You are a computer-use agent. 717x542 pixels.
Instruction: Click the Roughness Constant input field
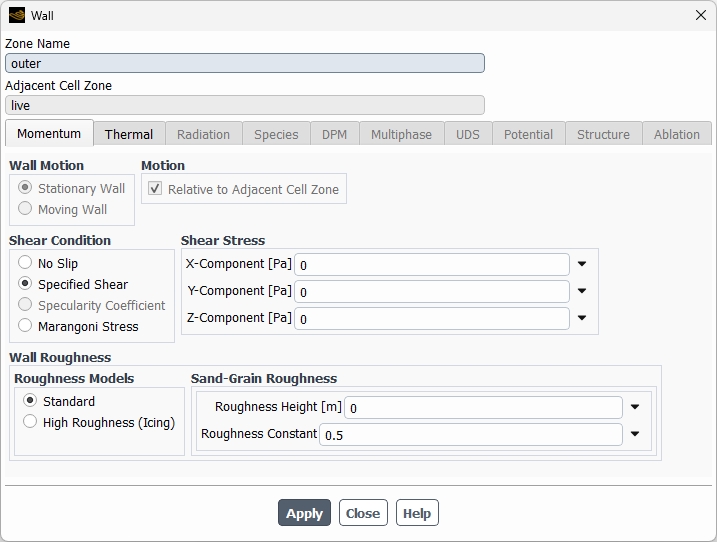click(x=470, y=435)
